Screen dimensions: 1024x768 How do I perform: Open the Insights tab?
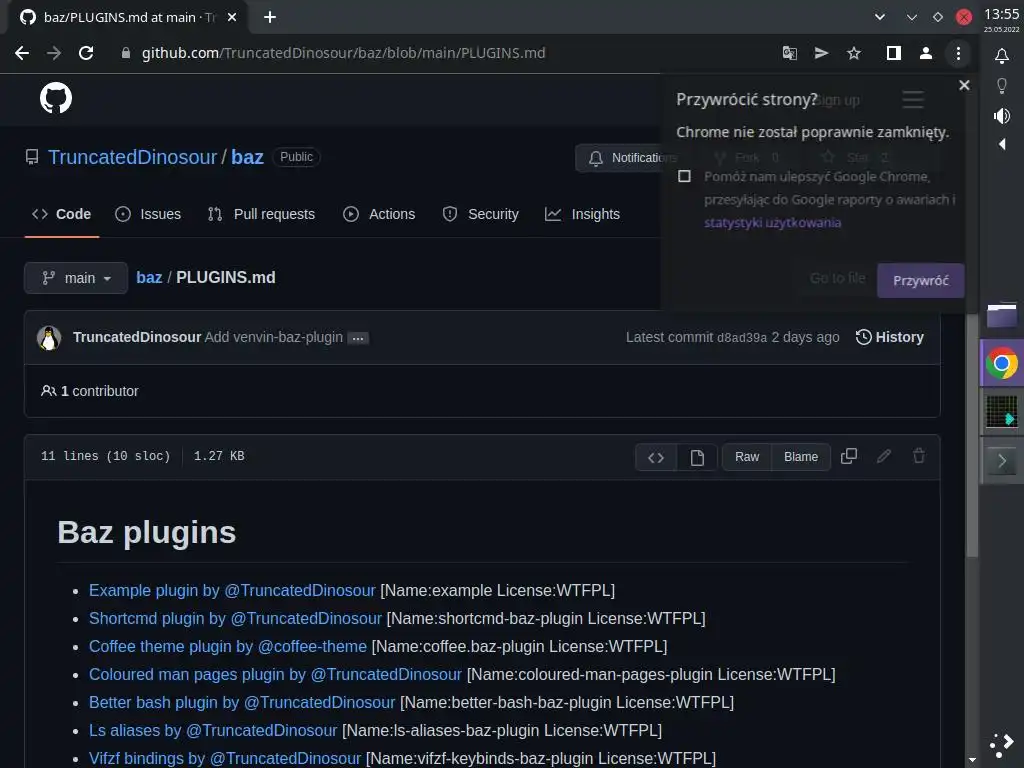coord(583,214)
